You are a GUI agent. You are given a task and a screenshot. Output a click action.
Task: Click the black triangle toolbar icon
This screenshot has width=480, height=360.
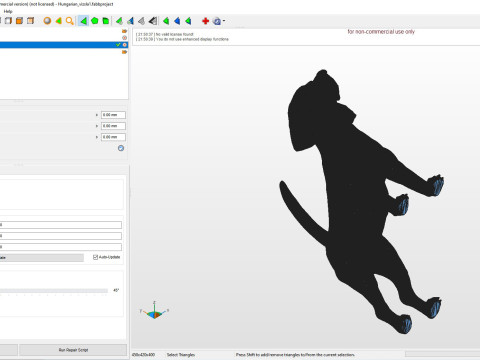(x=153, y=21)
